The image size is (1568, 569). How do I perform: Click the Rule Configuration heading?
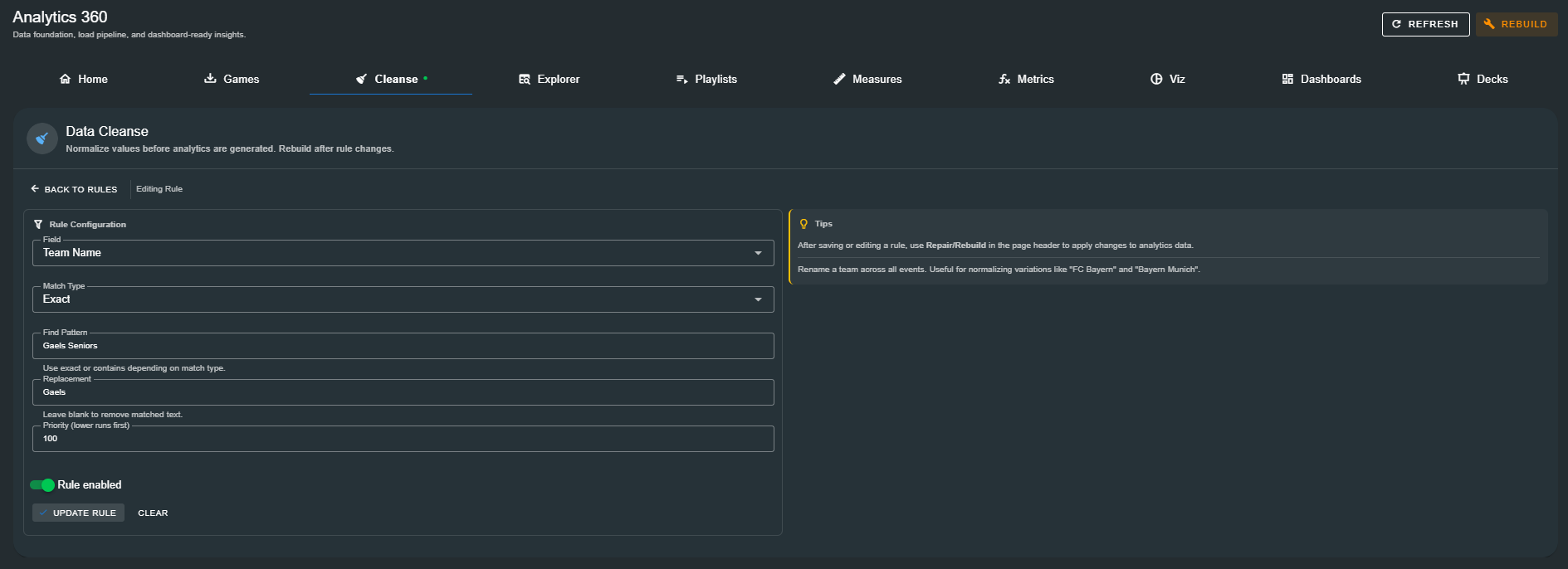pyautogui.click(x=87, y=225)
